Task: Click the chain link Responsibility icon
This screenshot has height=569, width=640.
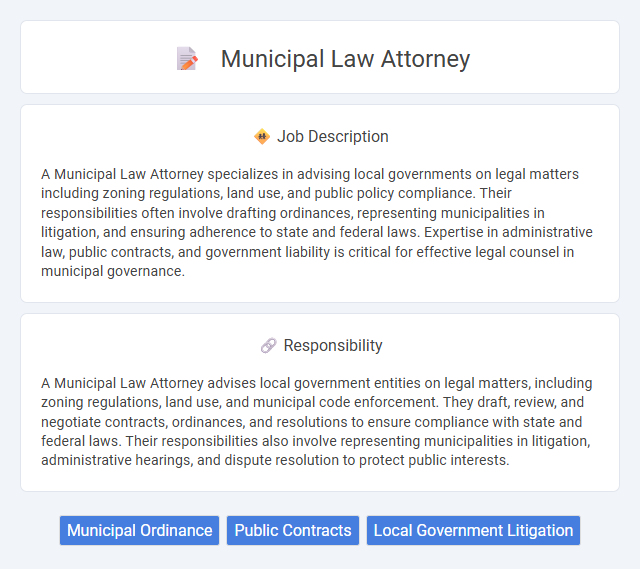Action: click(x=269, y=346)
